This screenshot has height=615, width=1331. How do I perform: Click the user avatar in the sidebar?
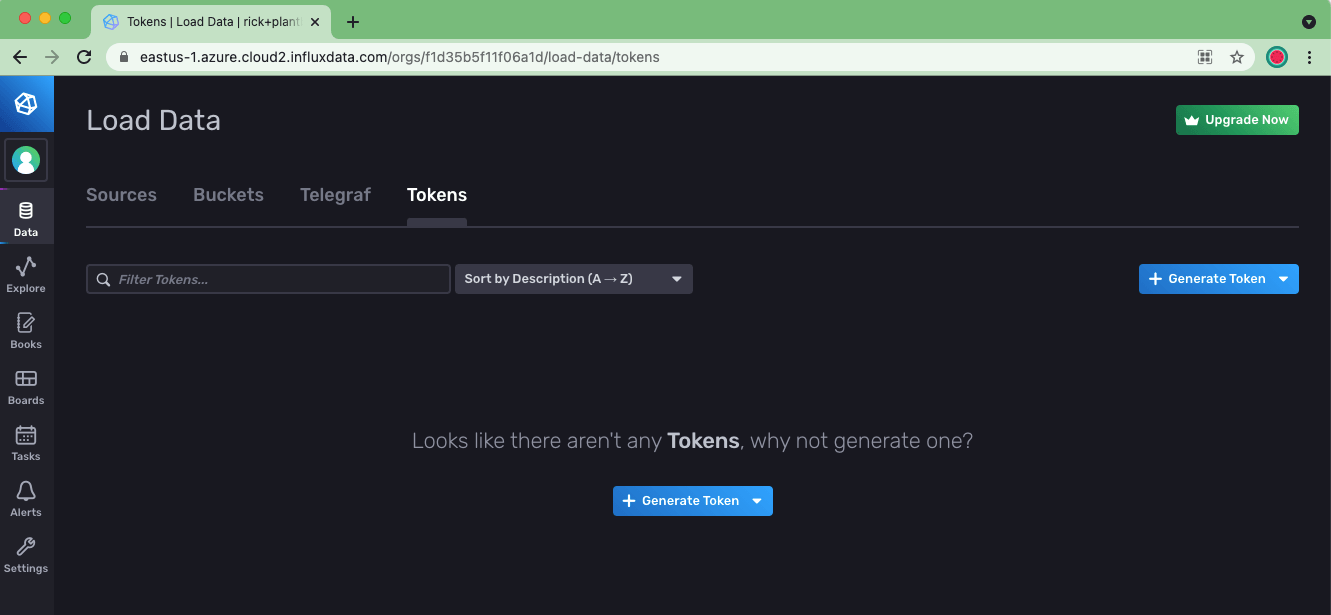[x=26, y=159]
